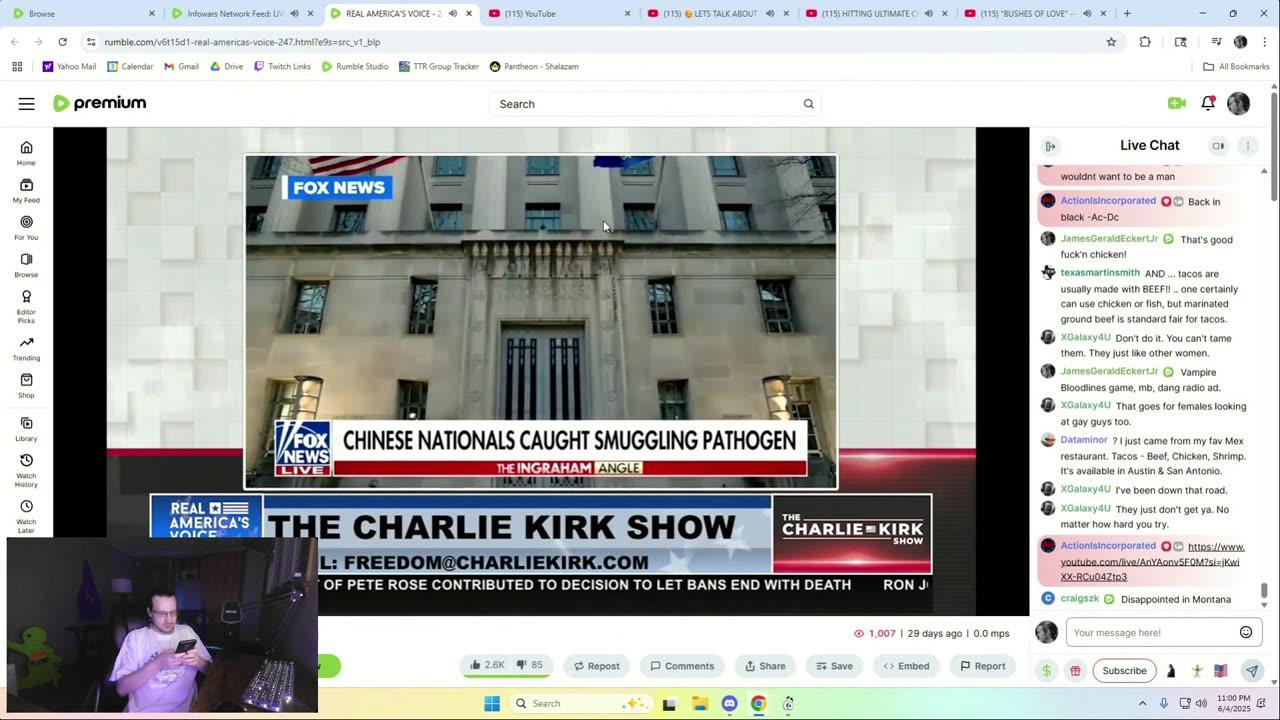Open Library in the sidebar
Viewport: 1280px width, 720px height.
pos(26,430)
